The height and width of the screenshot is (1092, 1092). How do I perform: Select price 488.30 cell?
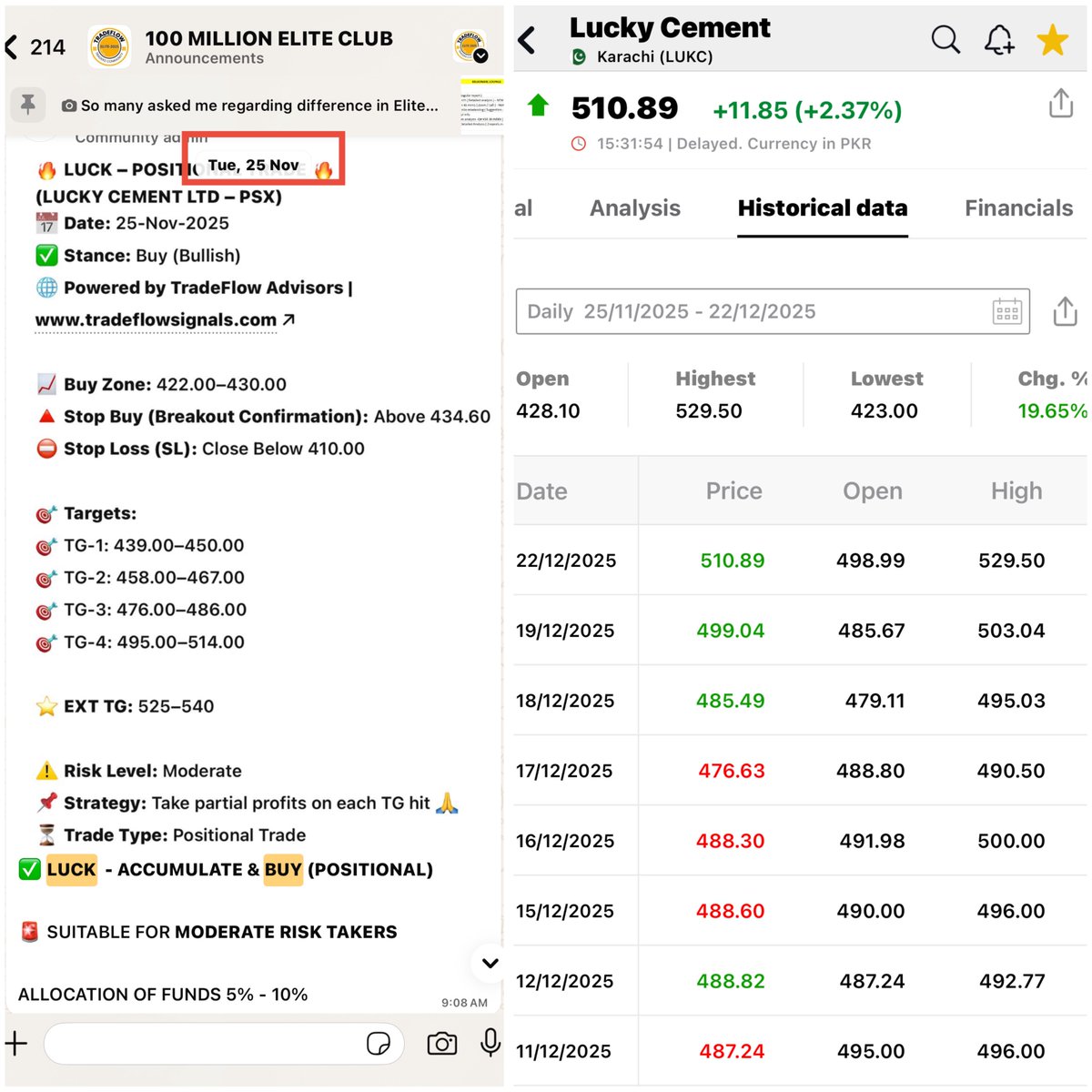pos(731,841)
